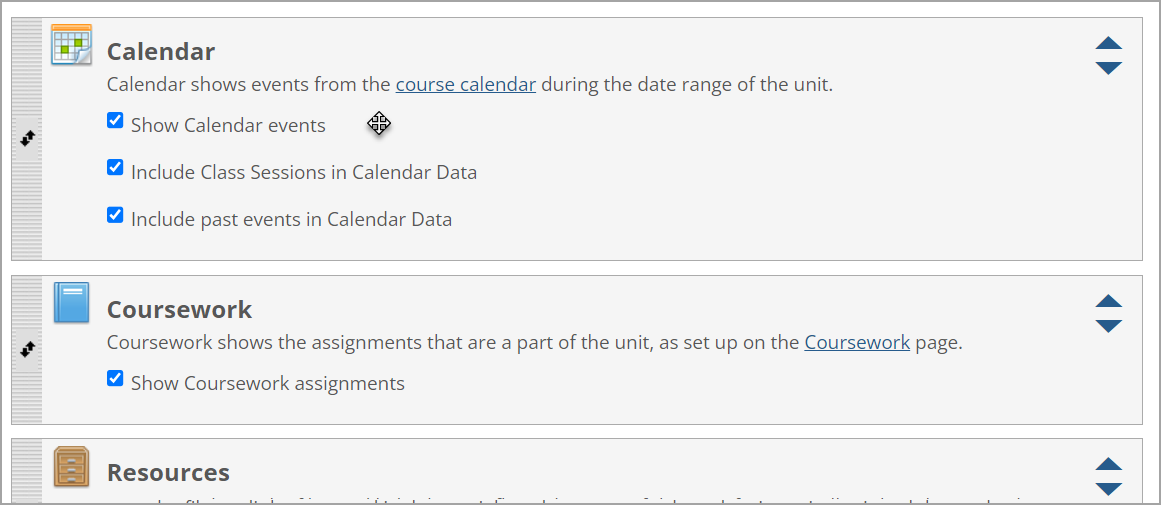Open the course calendar link
The width and height of the screenshot is (1161, 505).
(465, 85)
